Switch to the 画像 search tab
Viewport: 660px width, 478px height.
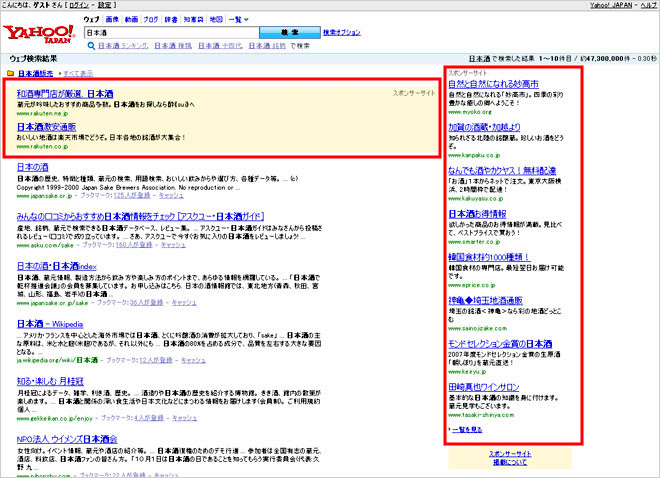pyautogui.click(x=112, y=19)
